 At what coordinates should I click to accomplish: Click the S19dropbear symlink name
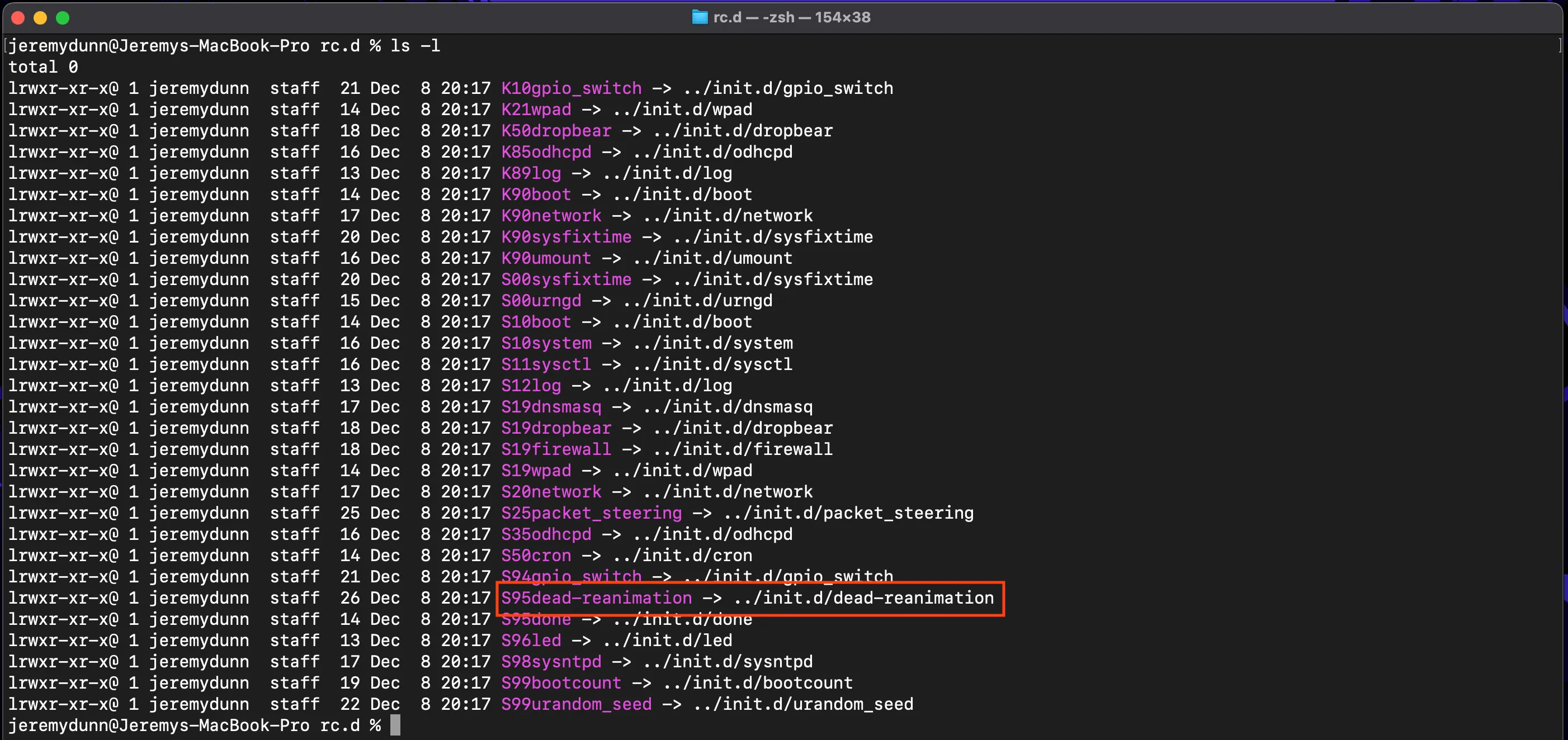pos(556,429)
